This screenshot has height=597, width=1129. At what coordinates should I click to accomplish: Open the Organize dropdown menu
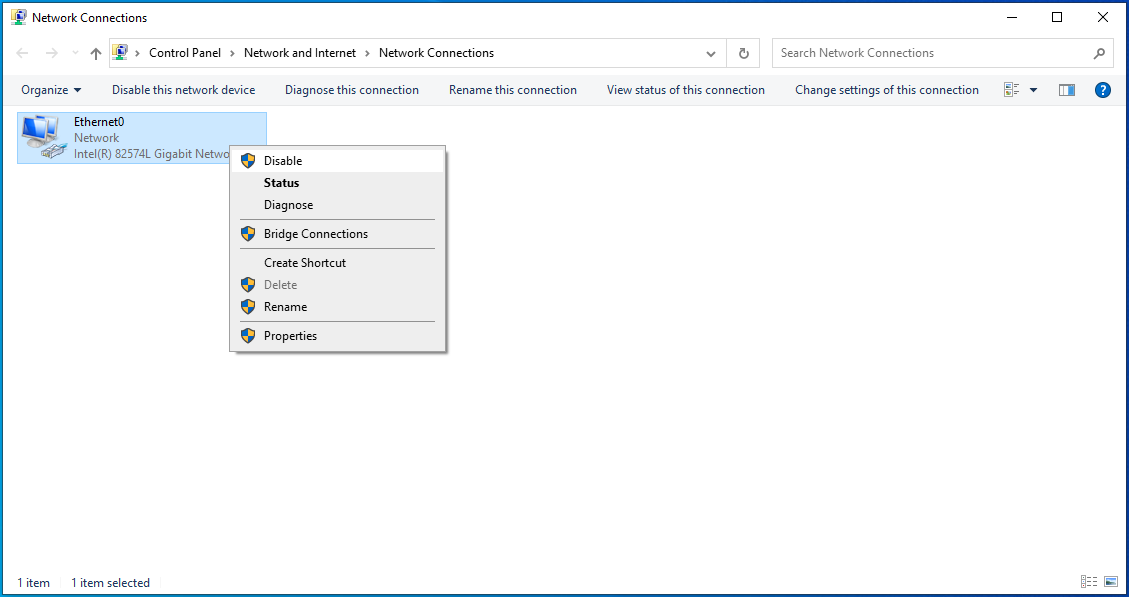[51, 90]
